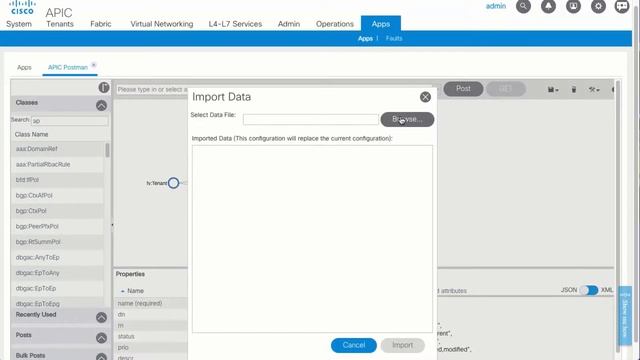Click the monitor-shaped icon in the header
Viewport: 640px width, 360px height.
573,6
